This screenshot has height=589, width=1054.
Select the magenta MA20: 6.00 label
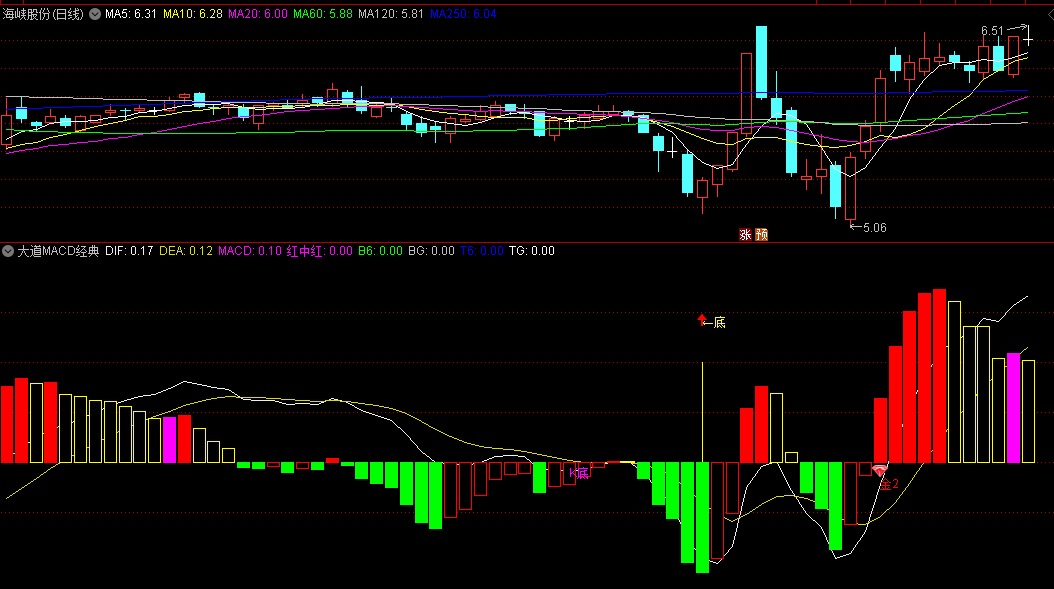[x=257, y=14]
